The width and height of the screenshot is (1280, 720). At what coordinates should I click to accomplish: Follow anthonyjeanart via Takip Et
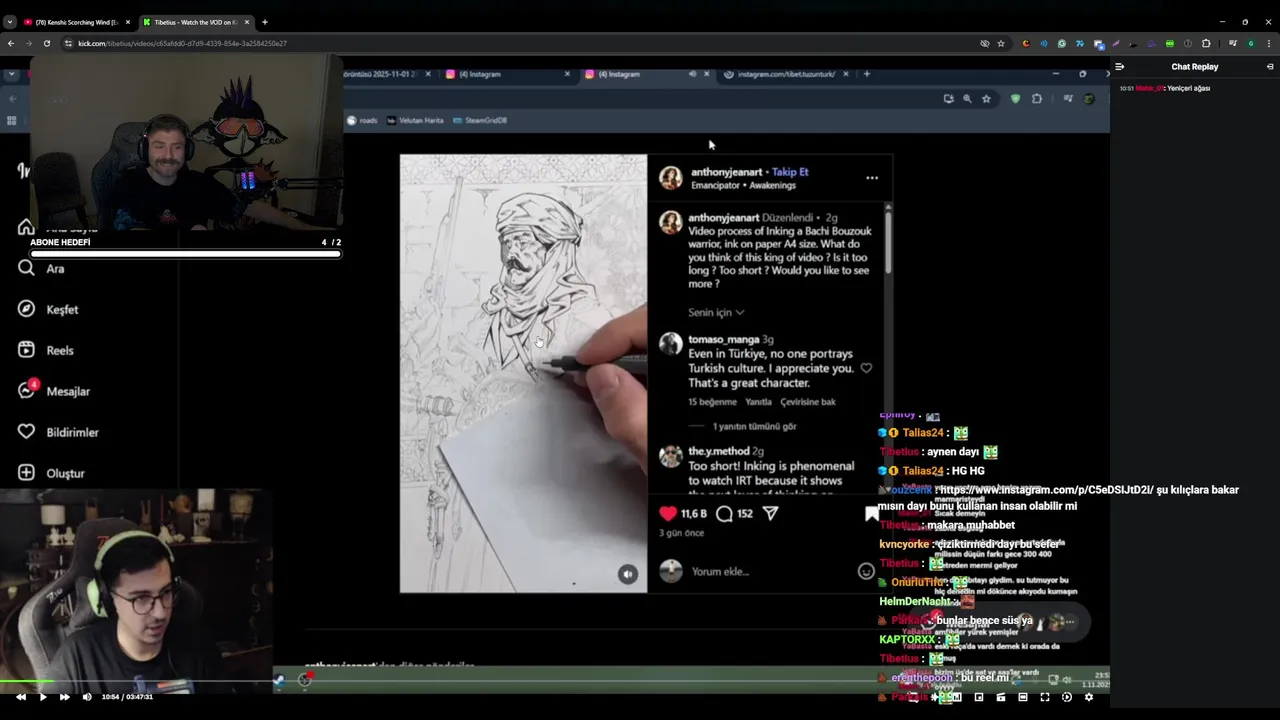click(790, 172)
